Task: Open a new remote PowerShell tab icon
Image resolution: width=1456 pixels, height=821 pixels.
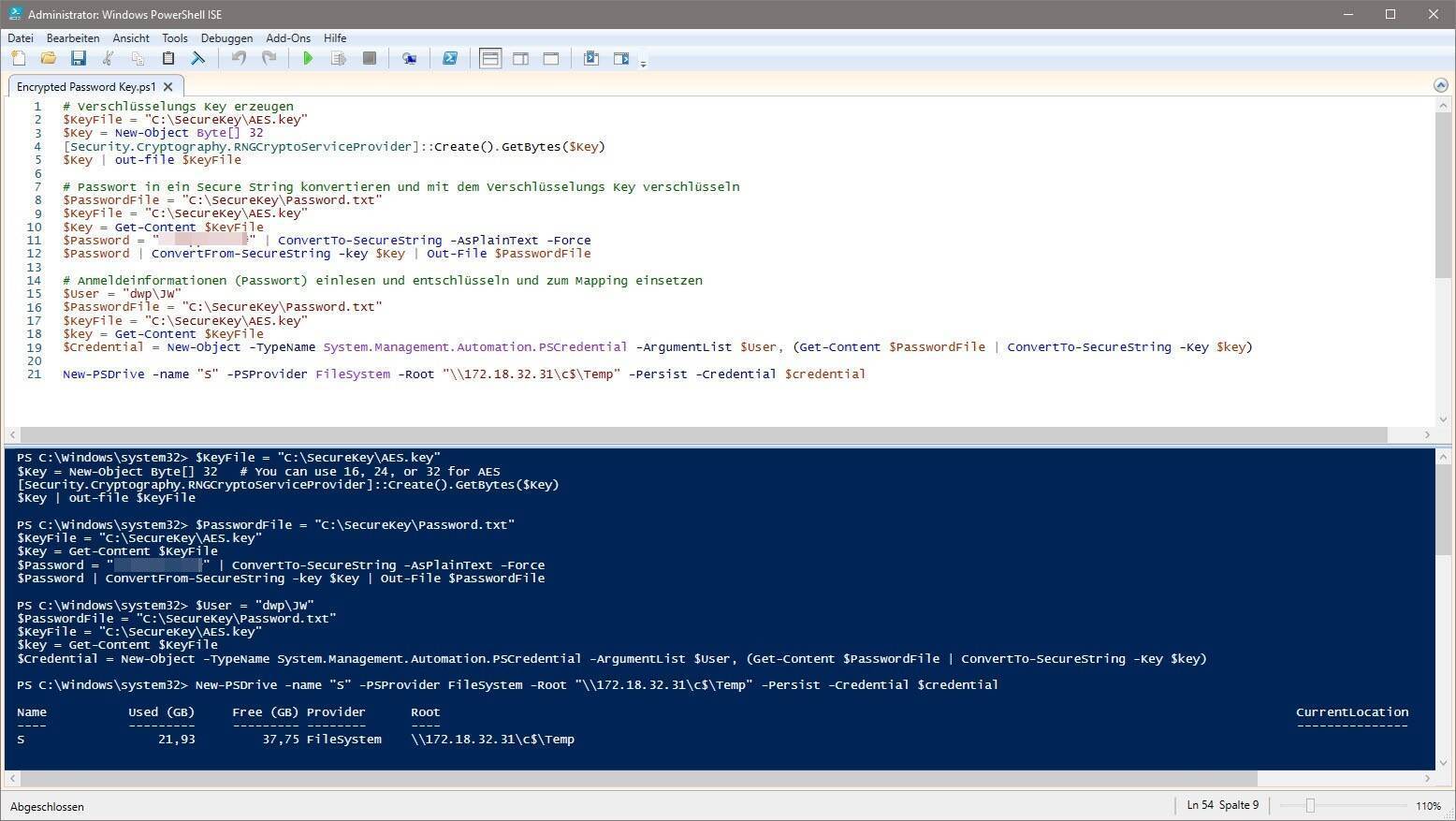Action: tap(409, 59)
